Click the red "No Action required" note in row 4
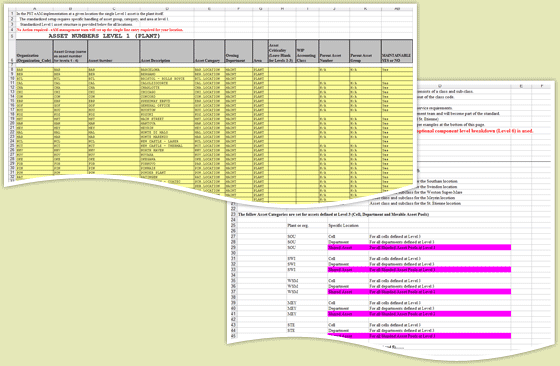This screenshot has height=366, width=560. [x=100, y=30]
